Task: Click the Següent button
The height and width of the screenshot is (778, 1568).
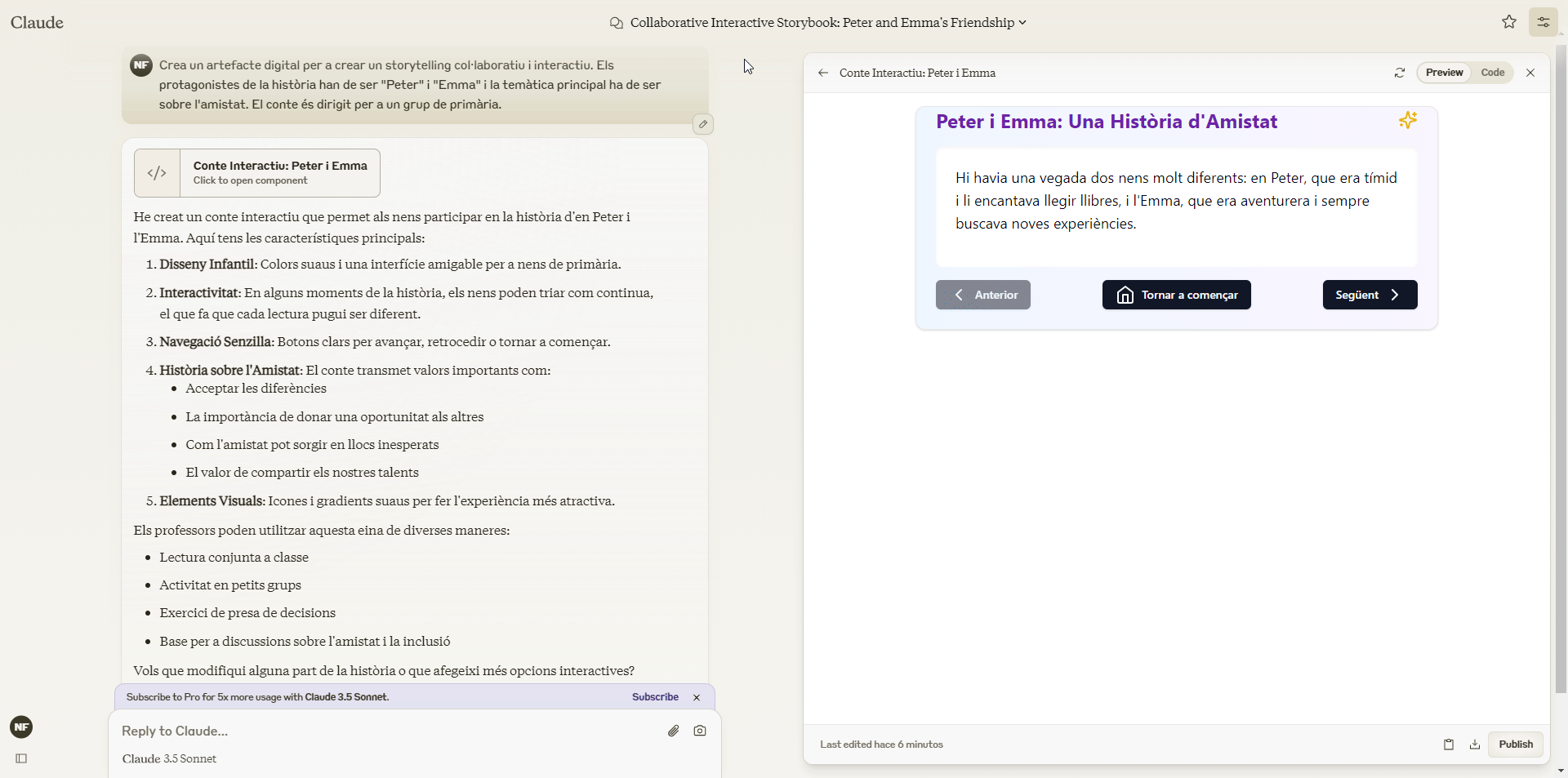Action: 1370,295
